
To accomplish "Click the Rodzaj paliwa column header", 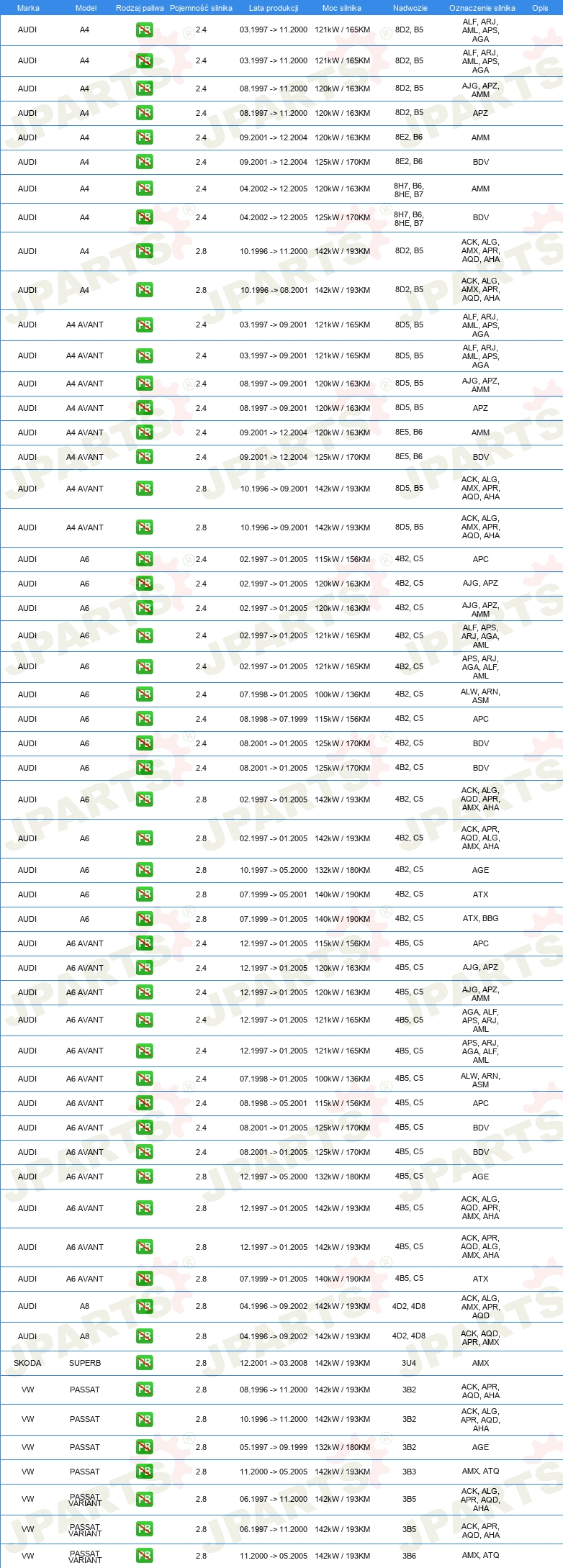I will click(140, 8).
